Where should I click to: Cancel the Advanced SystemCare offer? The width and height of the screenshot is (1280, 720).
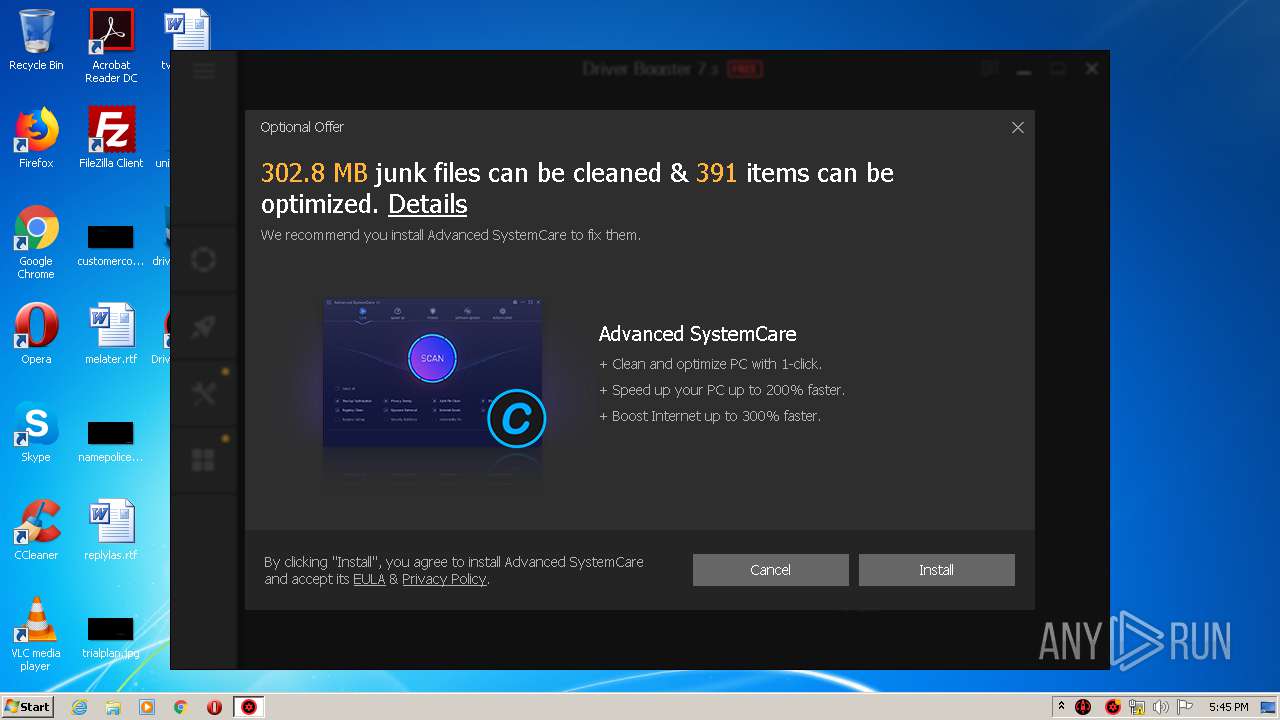coord(770,570)
